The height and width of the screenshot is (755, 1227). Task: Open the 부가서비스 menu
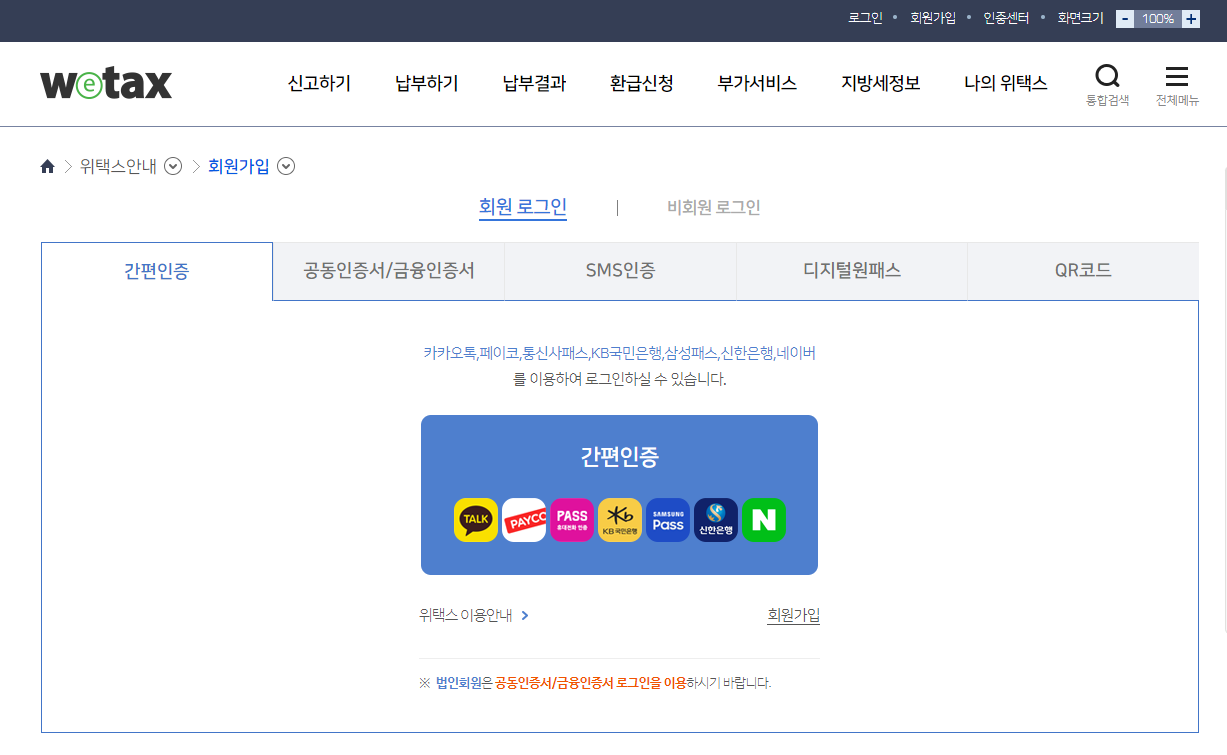[757, 84]
